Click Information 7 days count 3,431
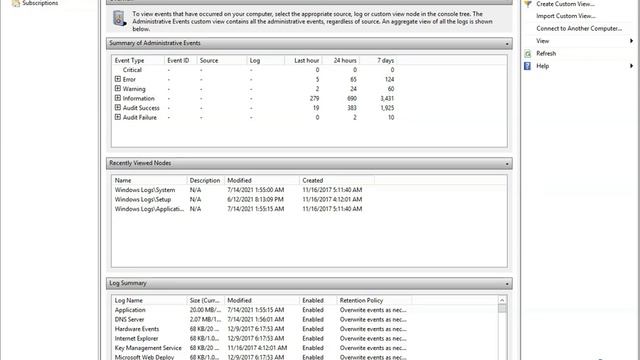The image size is (640, 360). point(387,98)
